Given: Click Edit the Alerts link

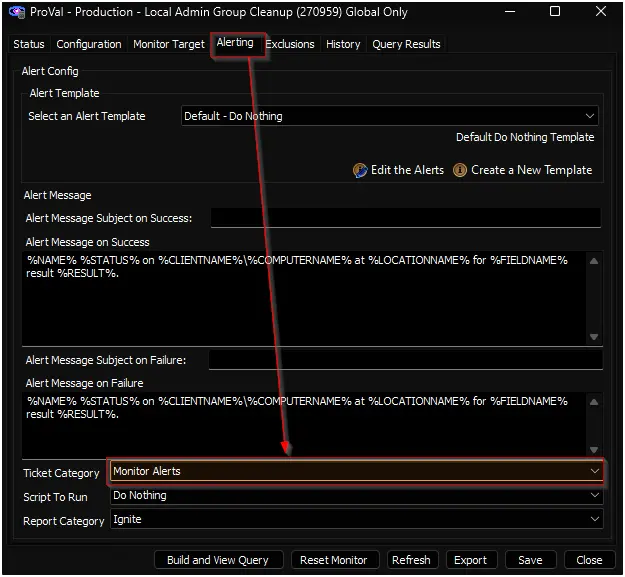Looking at the screenshot, I should pyautogui.click(x=407, y=170).
